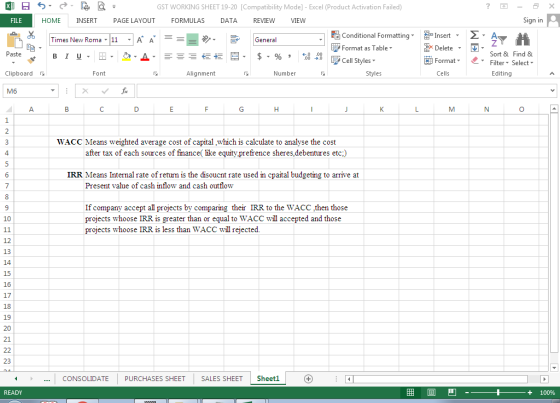Viewport: 560px width, 403px height.
Task: Click the Undo arrow icon
Action: click(42, 6)
